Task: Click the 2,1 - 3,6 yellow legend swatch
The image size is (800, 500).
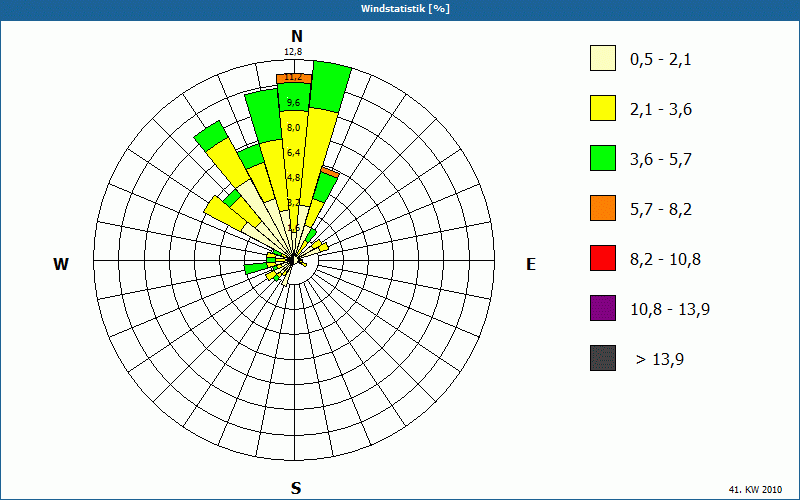Action: point(603,108)
